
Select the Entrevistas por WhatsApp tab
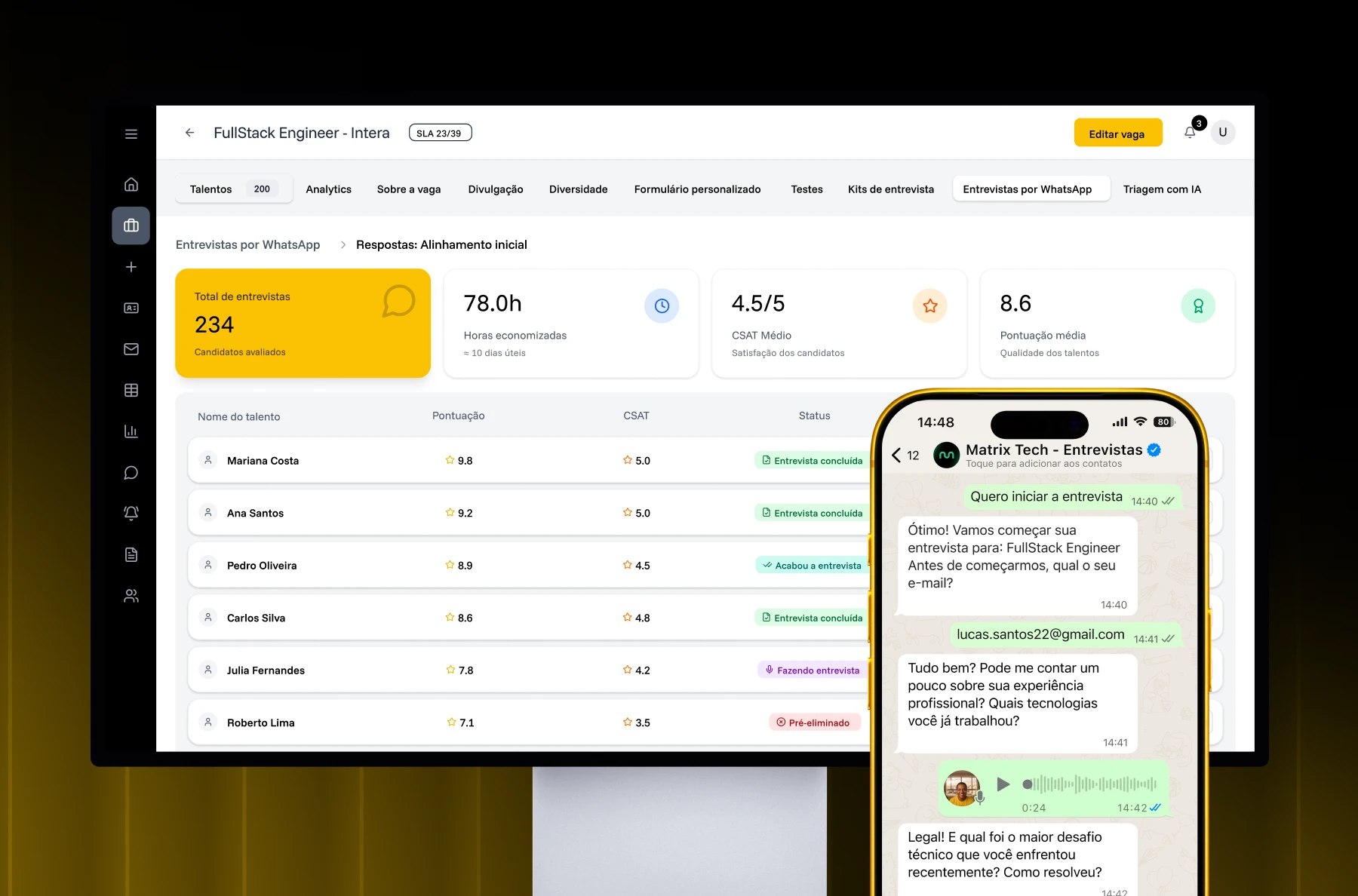click(1031, 189)
